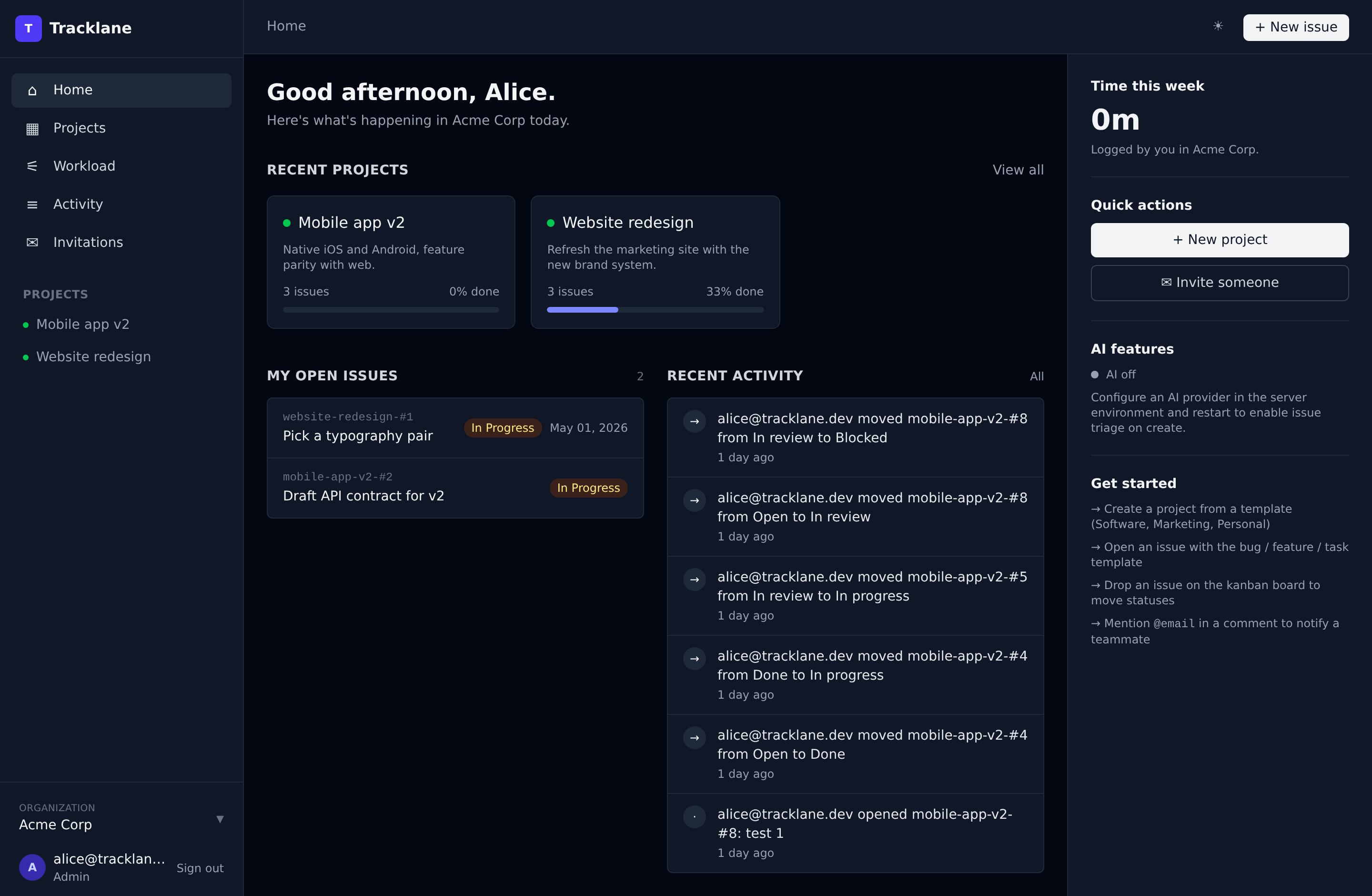Viewport: 1372px width, 896px height.
Task: Click alice's avatar circle in sidebar
Action: click(x=32, y=867)
